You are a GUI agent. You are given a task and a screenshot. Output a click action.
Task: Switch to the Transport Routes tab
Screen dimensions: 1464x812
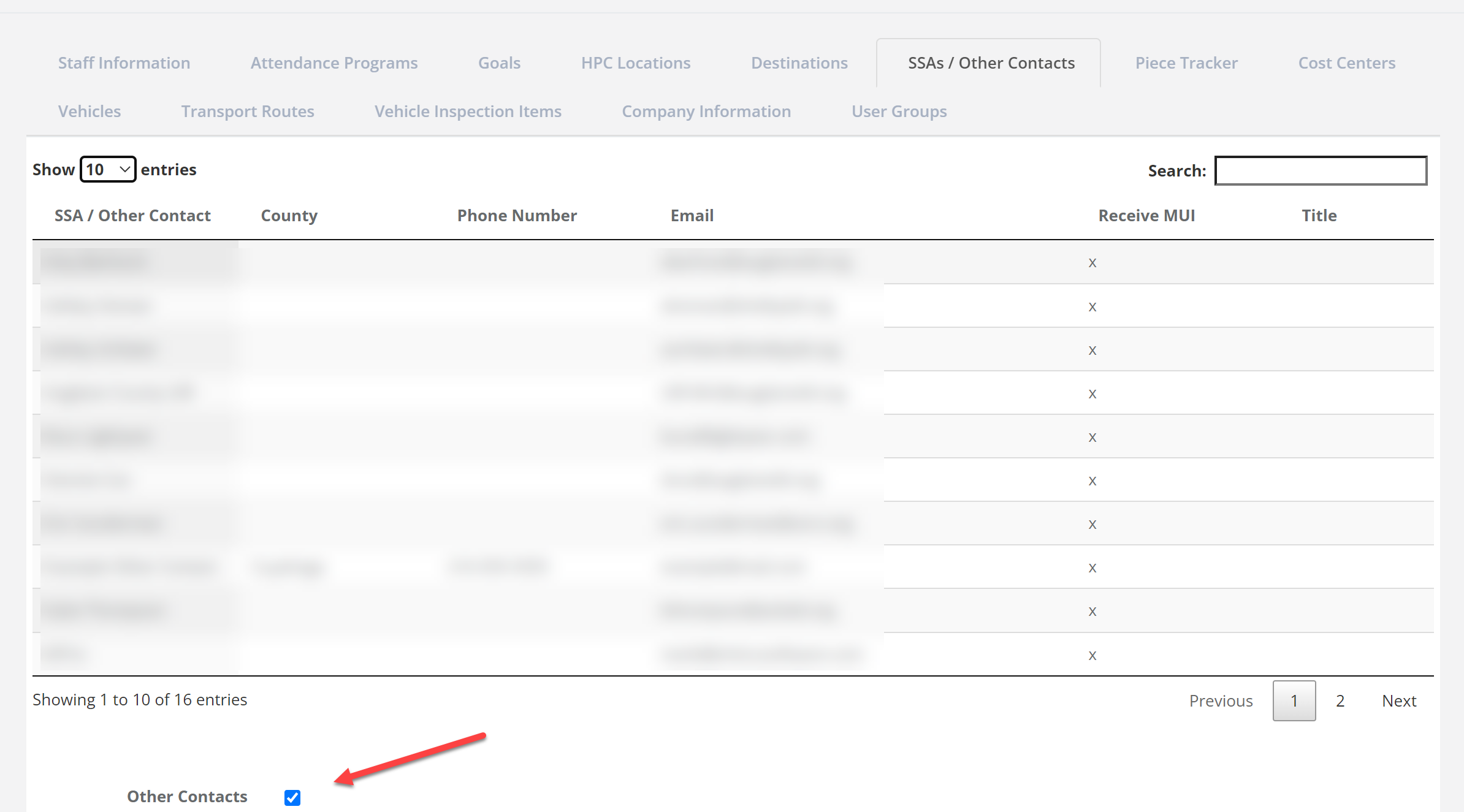248,111
